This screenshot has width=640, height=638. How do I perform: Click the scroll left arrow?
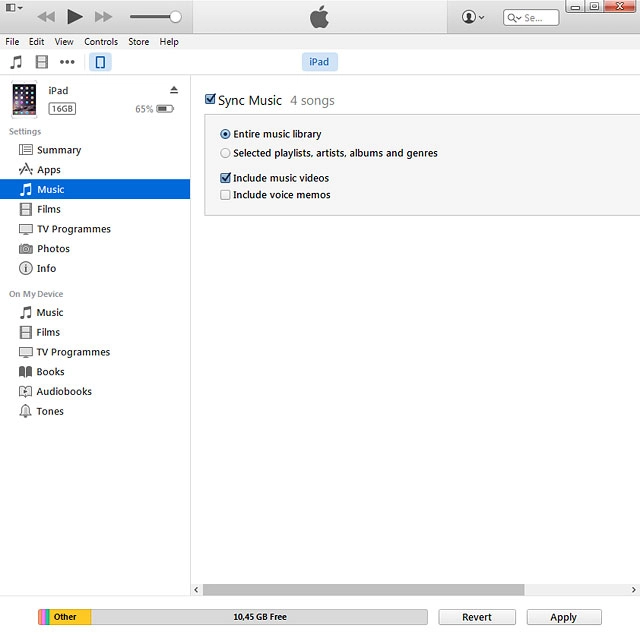pos(196,589)
